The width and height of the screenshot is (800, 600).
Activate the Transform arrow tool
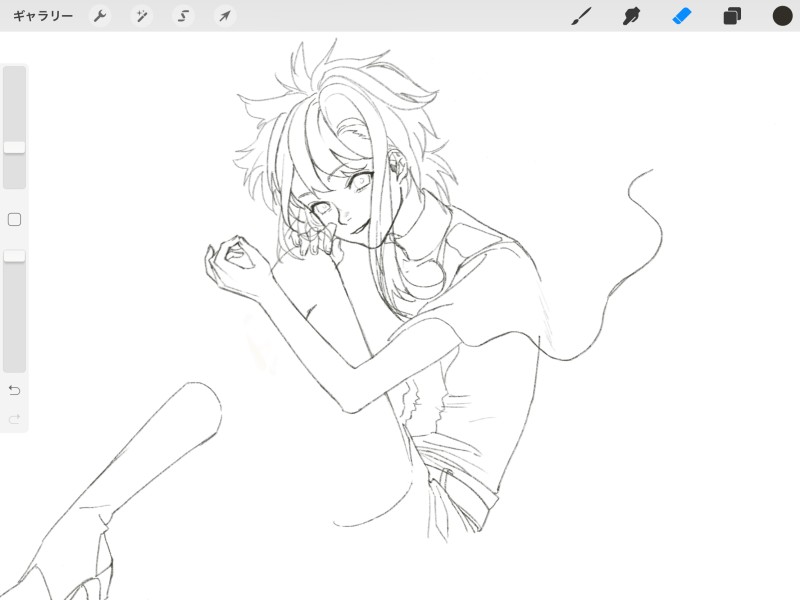[x=224, y=16]
